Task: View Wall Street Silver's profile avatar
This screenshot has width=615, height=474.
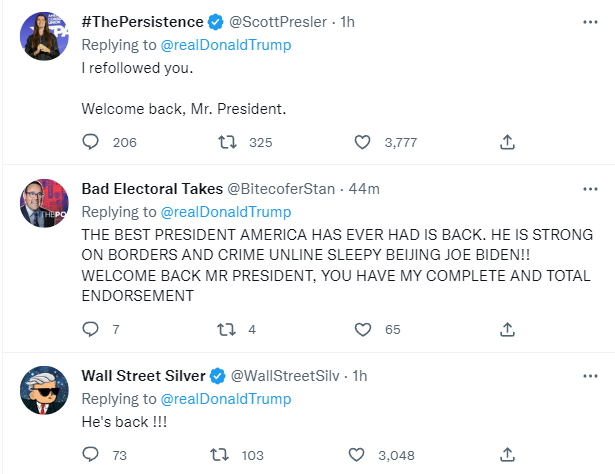Action: click(x=44, y=390)
